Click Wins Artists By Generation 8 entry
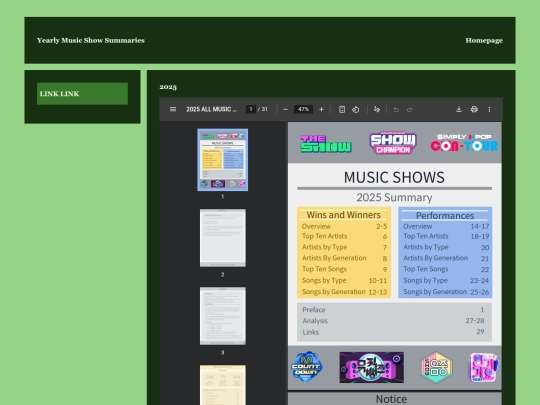This screenshot has width=540, height=405. click(344, 258)
